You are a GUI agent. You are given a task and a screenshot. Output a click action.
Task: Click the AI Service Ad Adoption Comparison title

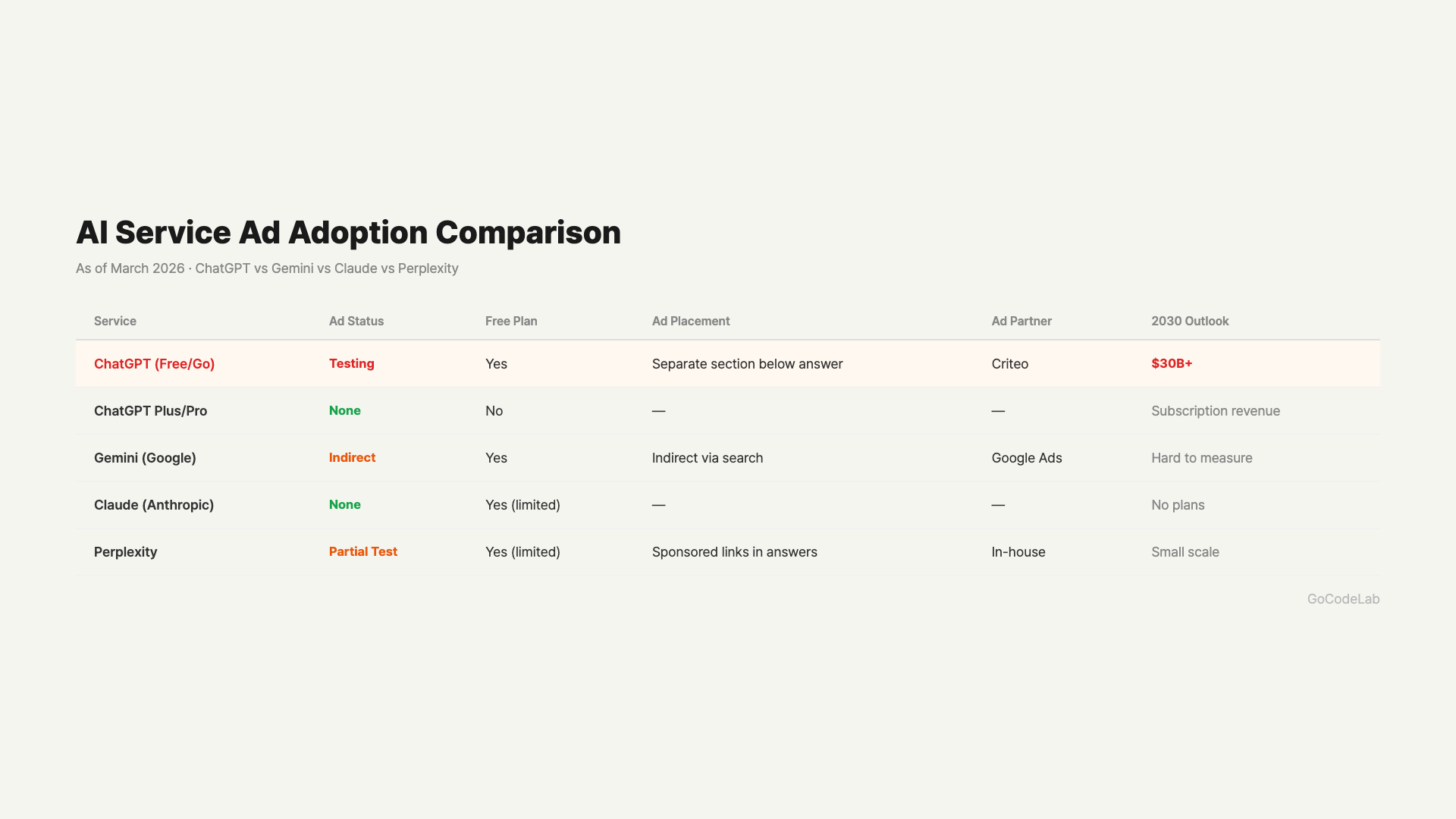point(348,232)
